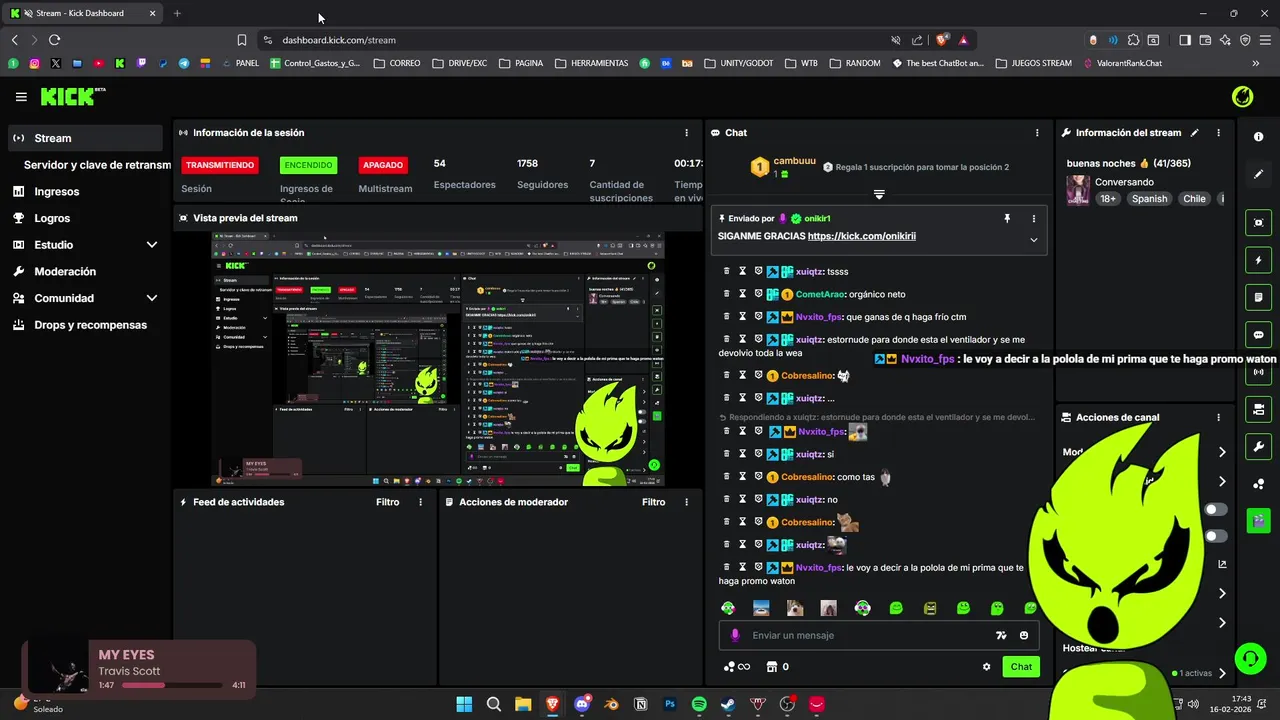Bookmark this page using bookmark icon
The image size is (1280, 720).
(242, 40)
